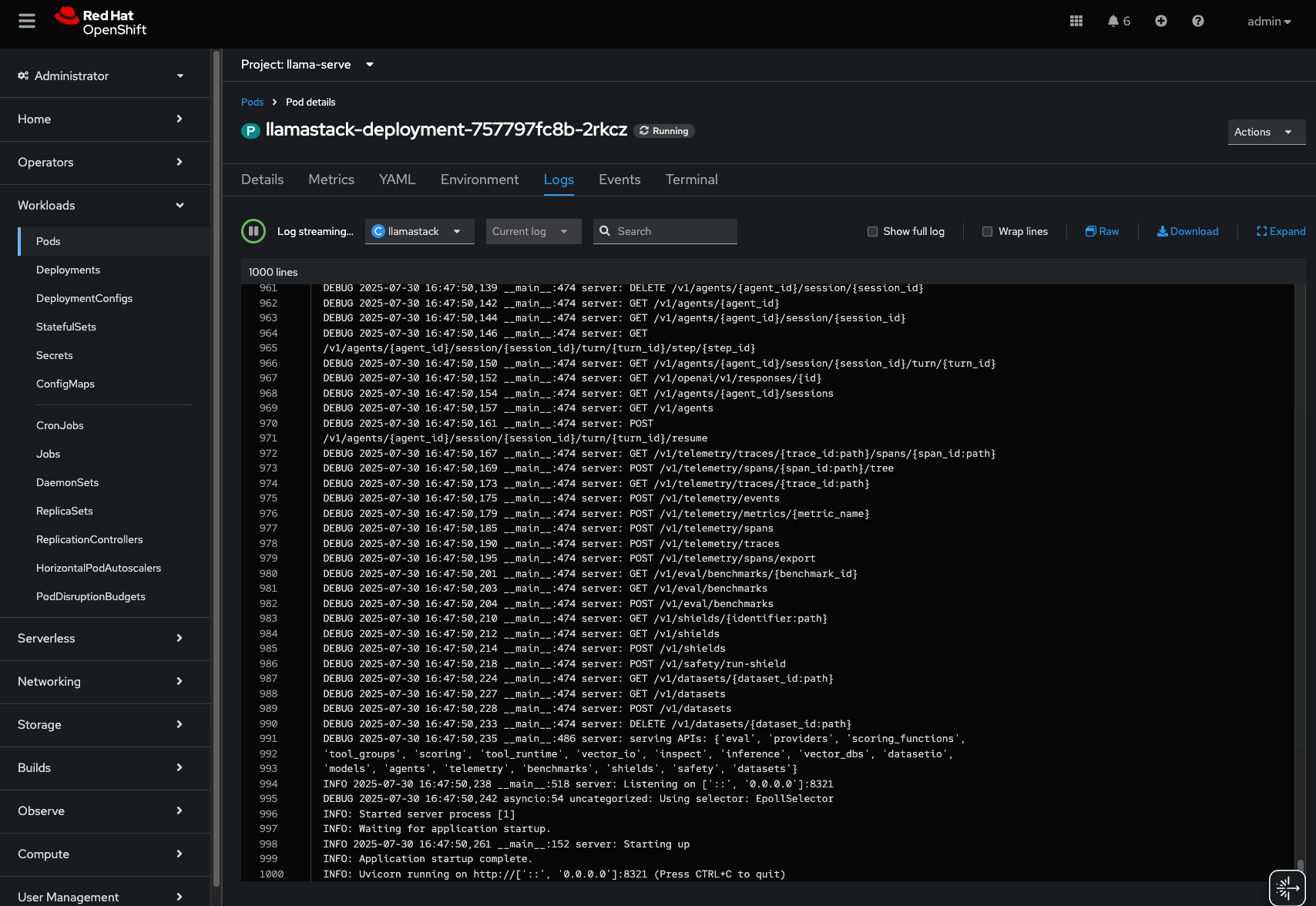Open StatefulSets in the sidebar
Screen dimensions: 1316x906
click(x=114, y=327)
